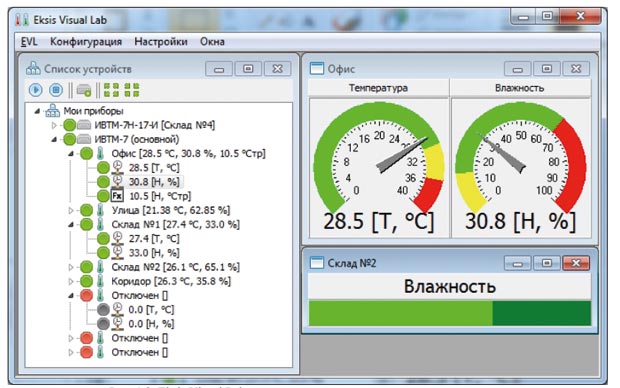This screenshot has height=388, width=620.
Task: Expand the Склад №2 channel node
Action: 71,267
